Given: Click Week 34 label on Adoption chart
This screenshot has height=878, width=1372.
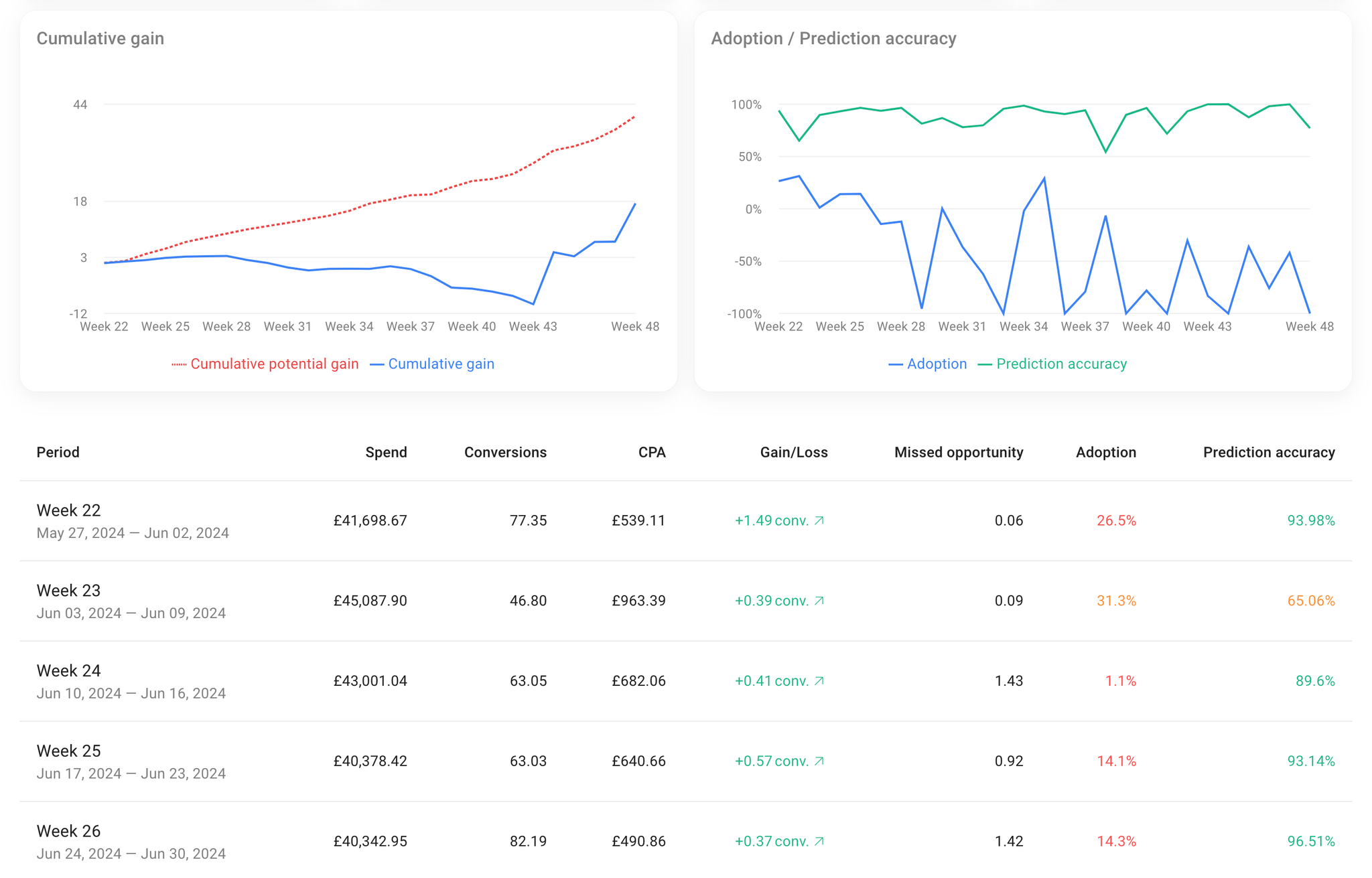Looking at the screenshot, I should point(1024,326).
